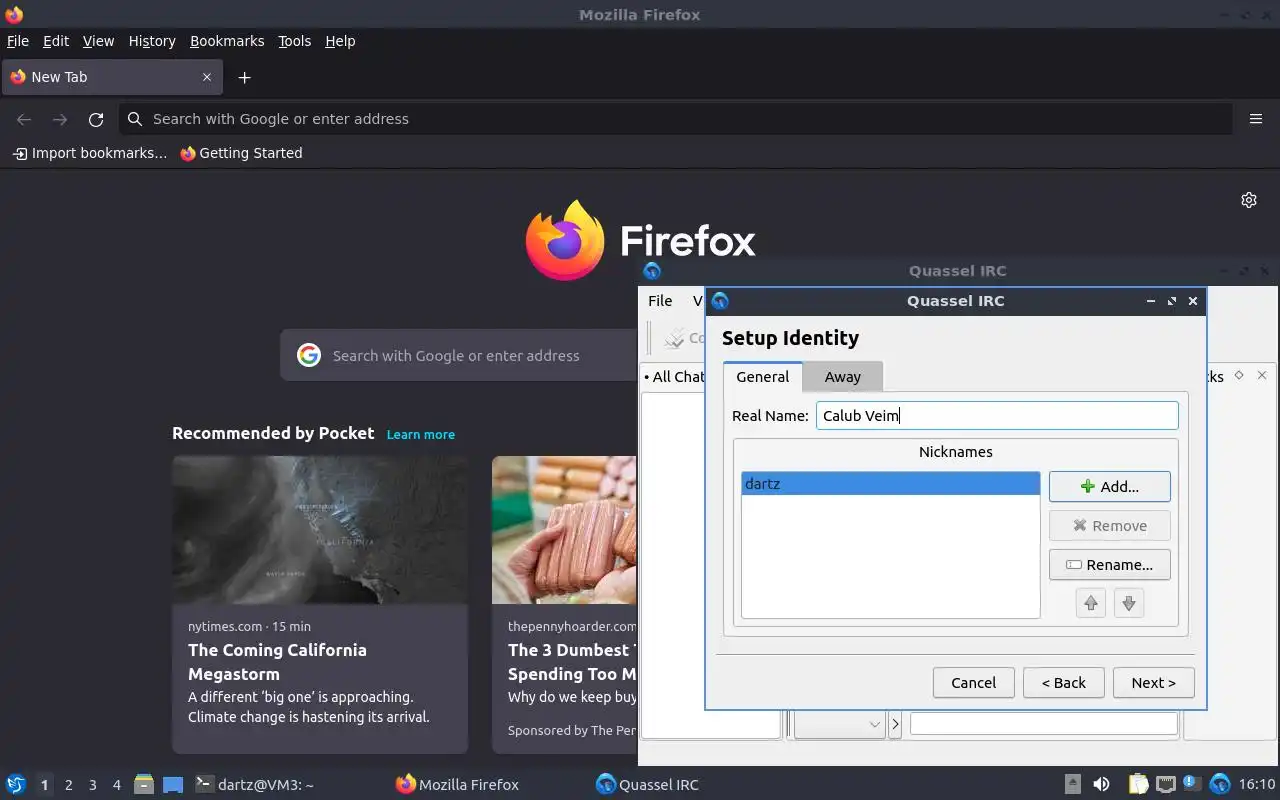Switch to workspace 3 in taskbar
The height and width of the screenshot is (800, 1280).
point(93,785)
